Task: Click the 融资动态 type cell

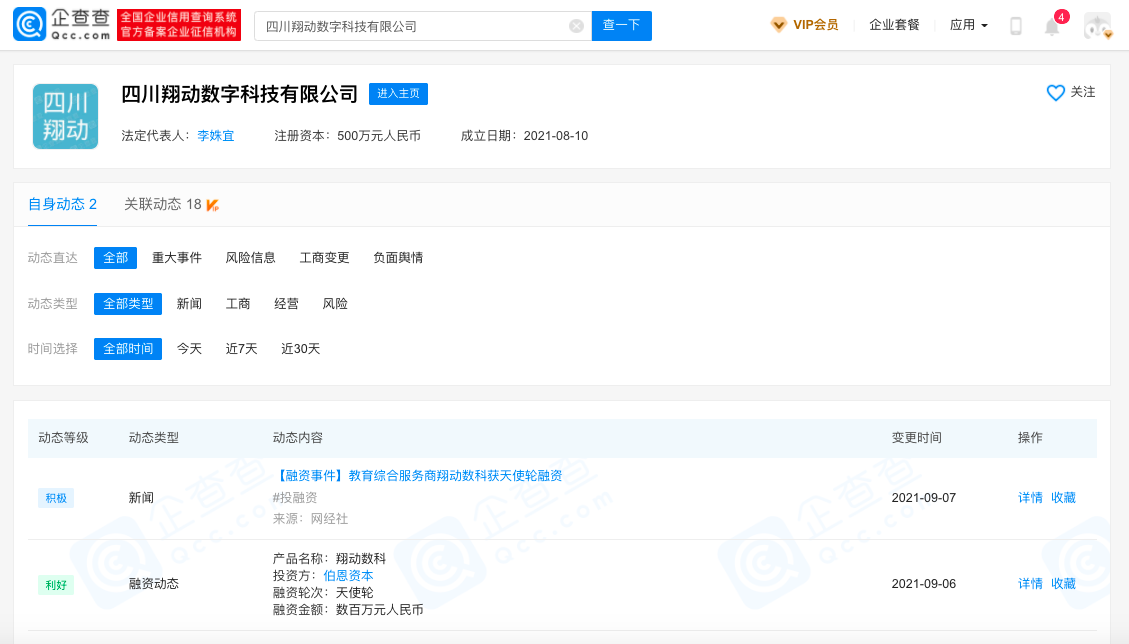Action: (153, 583)
